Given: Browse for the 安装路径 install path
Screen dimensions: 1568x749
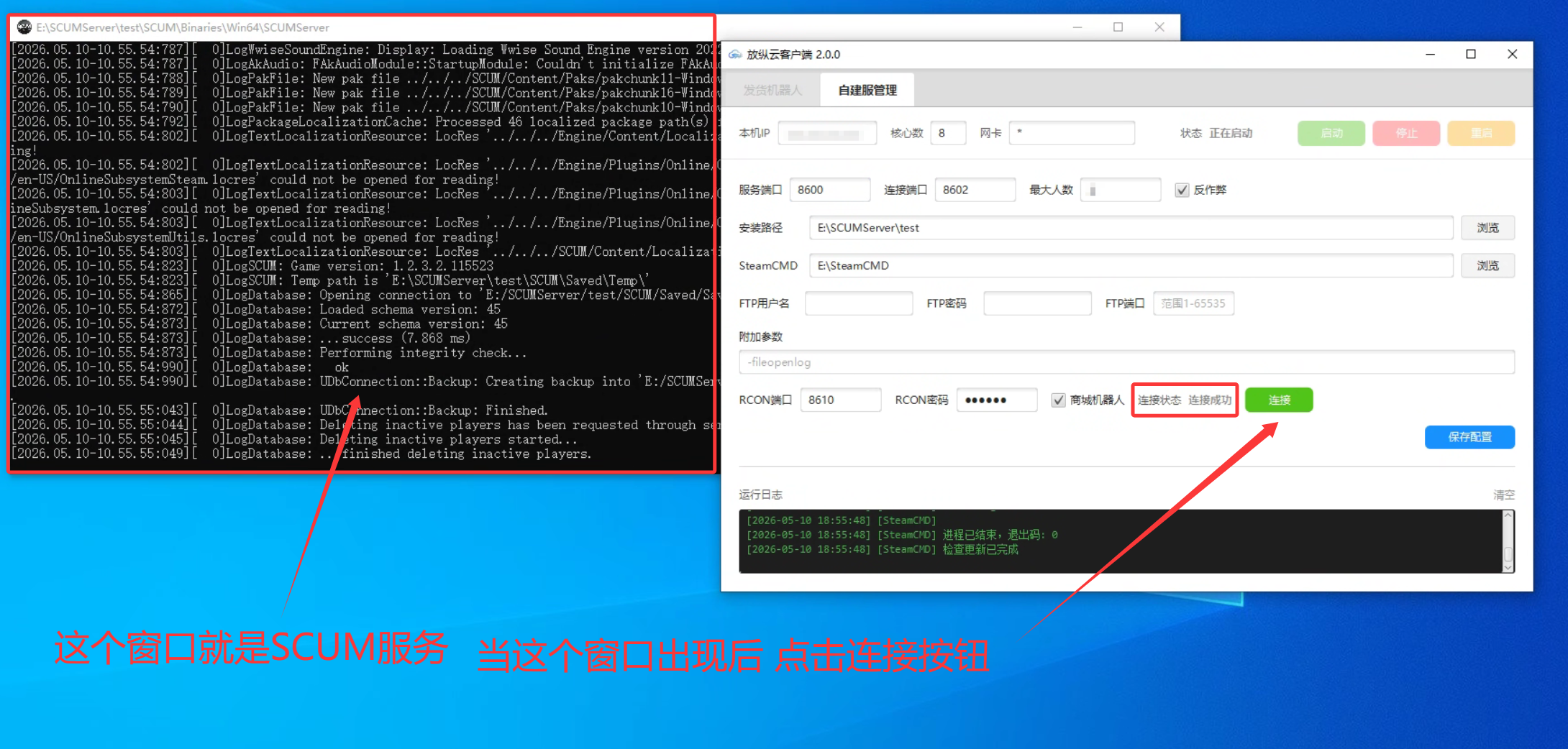Looking at the screenshot, I should tap(1487, 228).
